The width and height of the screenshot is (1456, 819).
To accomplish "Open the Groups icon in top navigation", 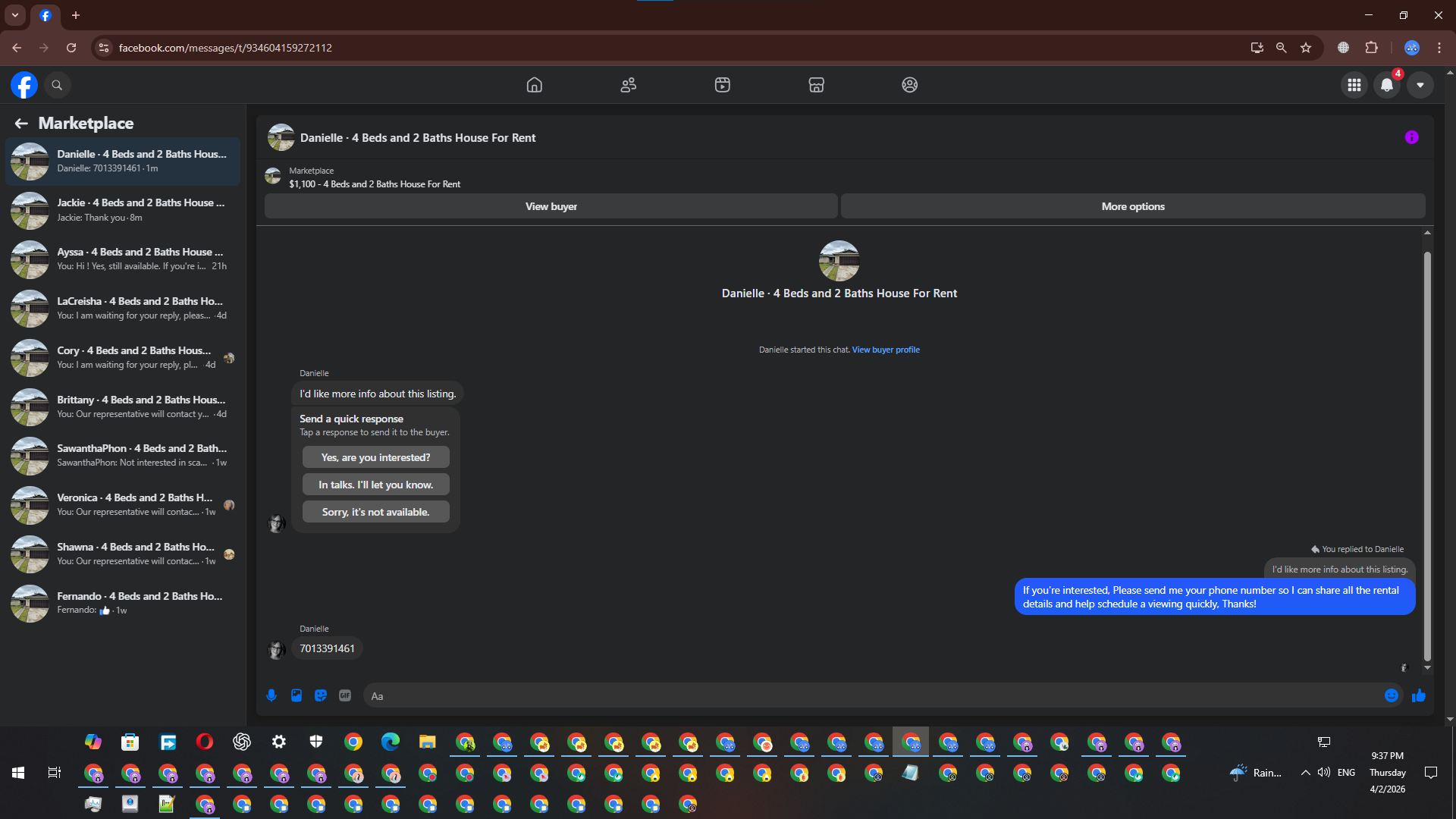I will pos(910,85).
